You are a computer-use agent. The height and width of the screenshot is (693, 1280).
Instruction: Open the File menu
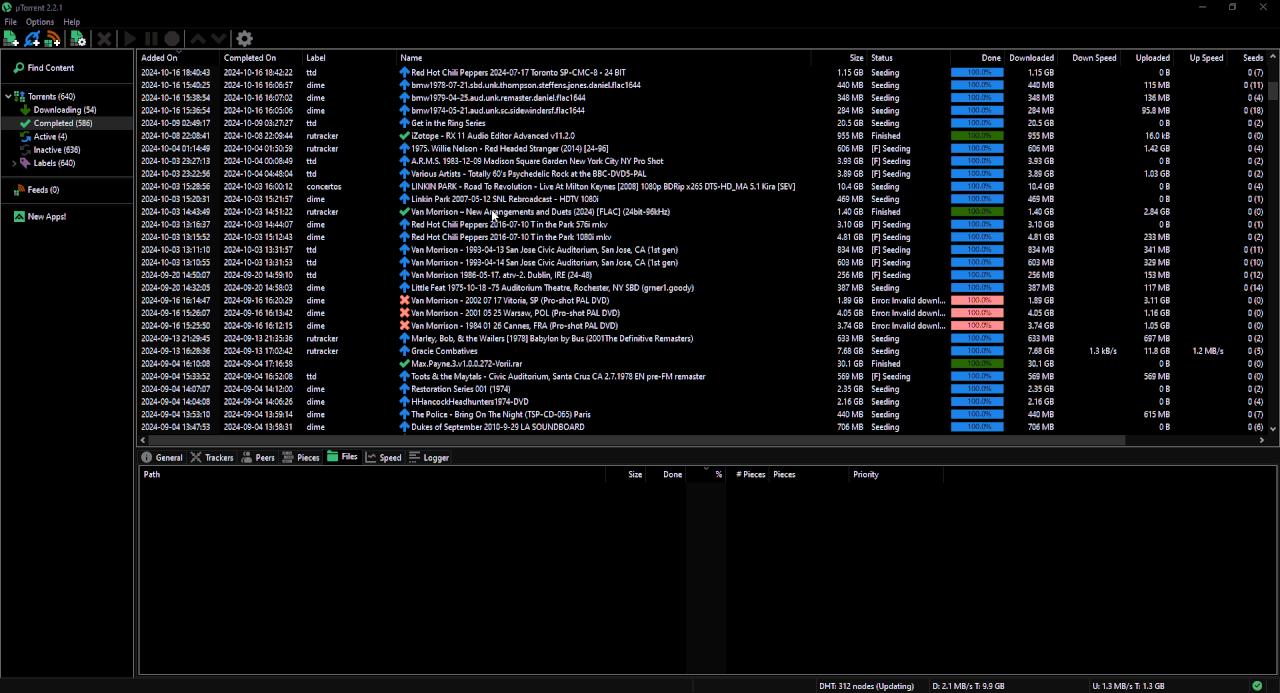pyautogui.click(x=11, y=22)
